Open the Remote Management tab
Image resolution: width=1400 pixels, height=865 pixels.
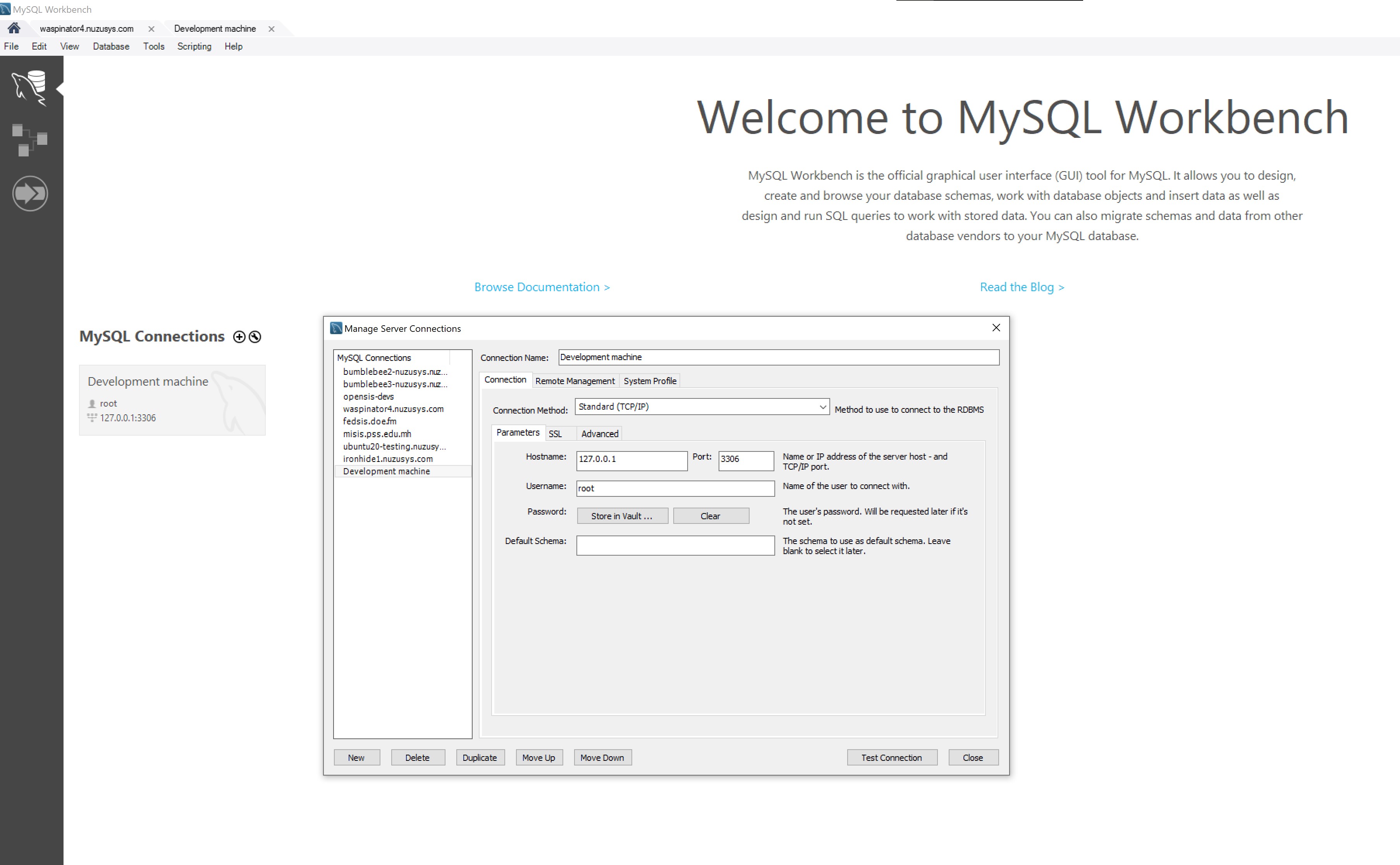tap(574, 381)
